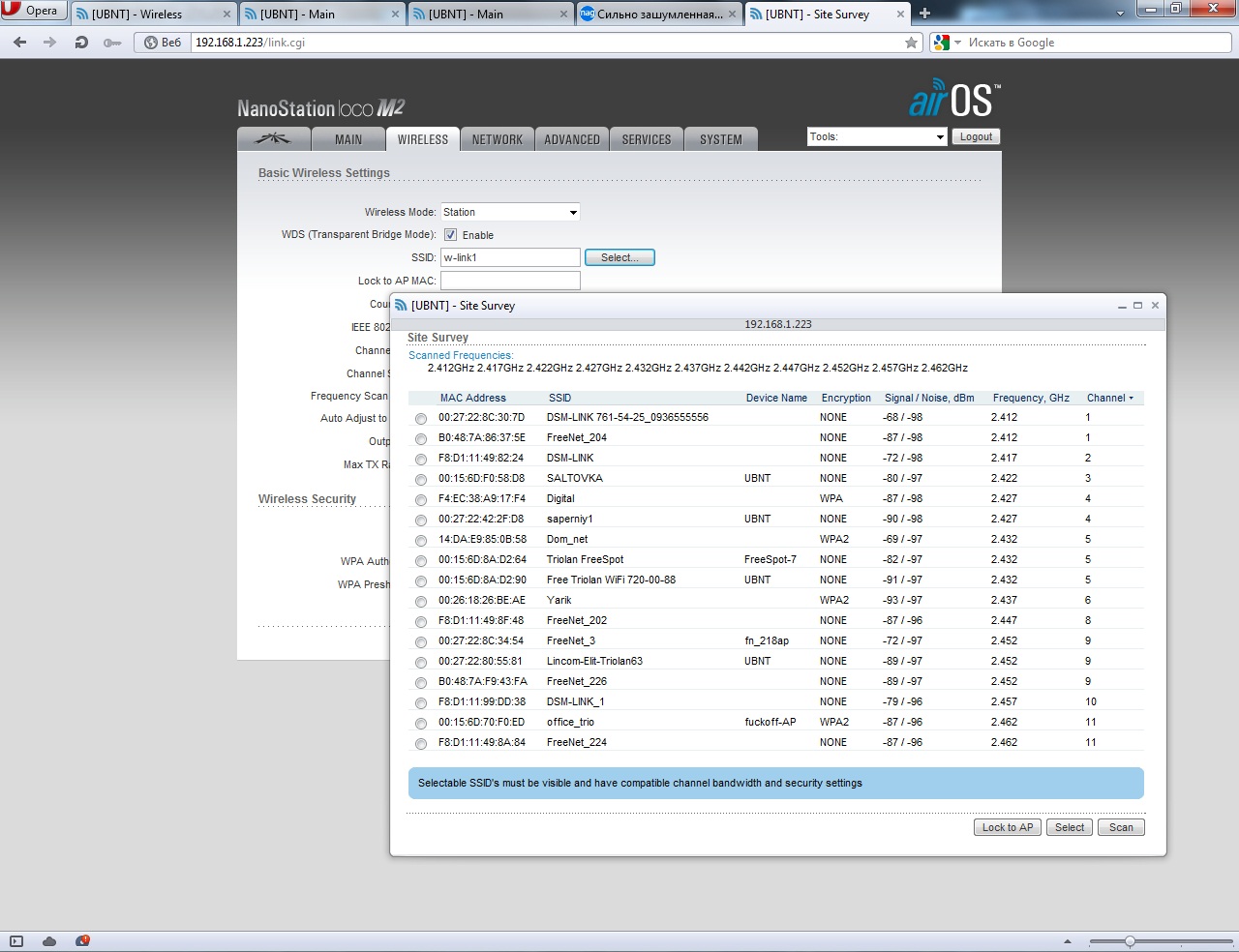This screenshot has width=1239, height=952.
Task: Click the password key icon
Action: tap(112, 43)
